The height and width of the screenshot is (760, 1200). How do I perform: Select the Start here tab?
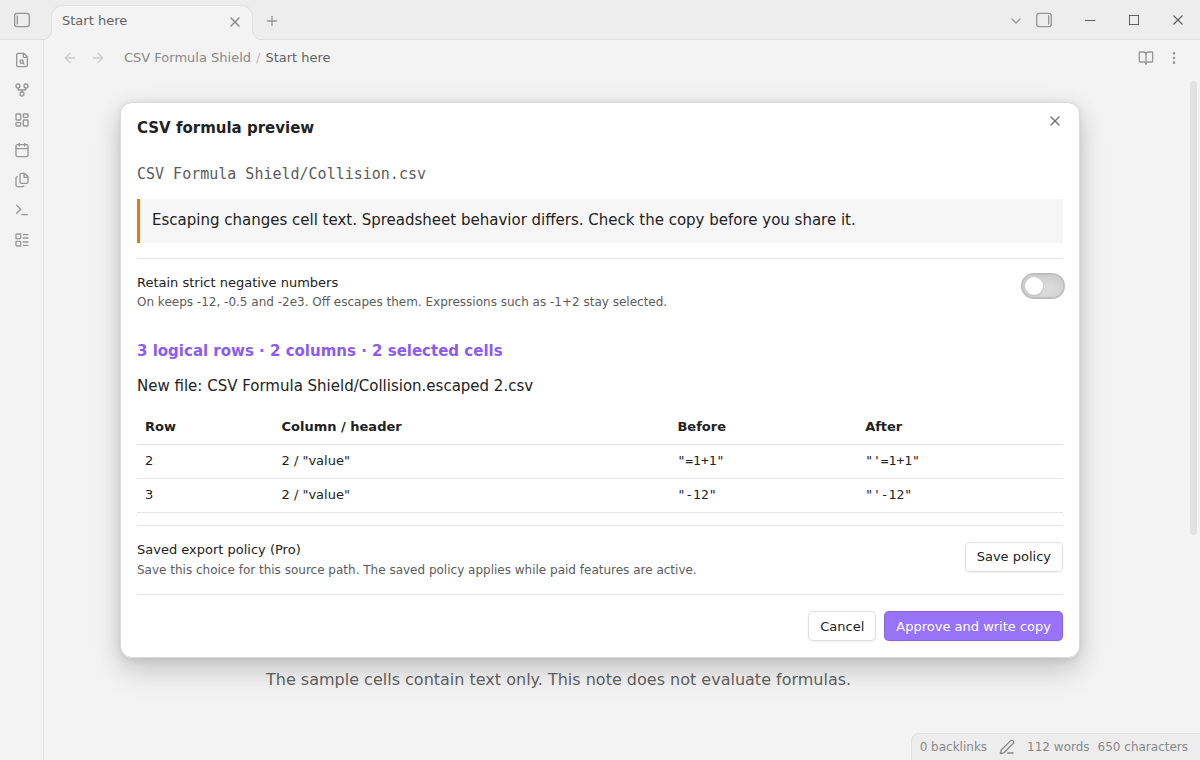click(150, 20)
